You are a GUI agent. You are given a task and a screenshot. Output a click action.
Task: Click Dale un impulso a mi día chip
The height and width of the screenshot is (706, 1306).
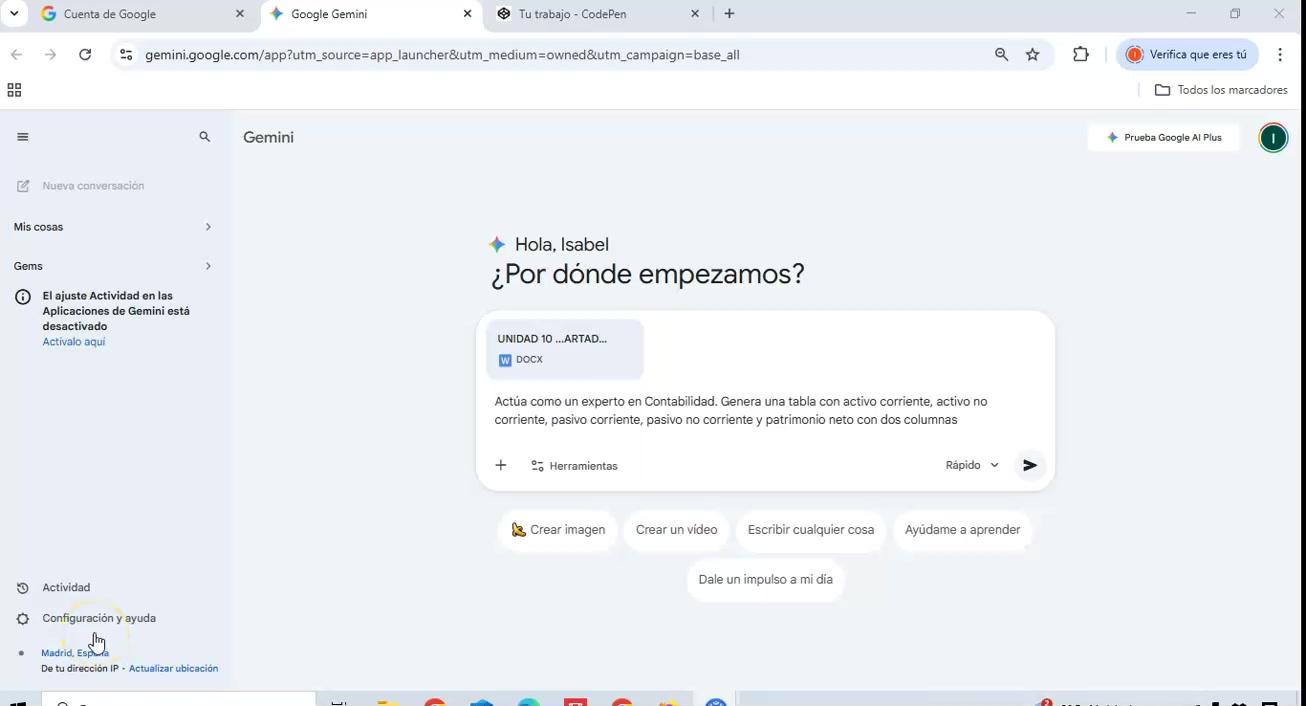click(x=765, y=580)
